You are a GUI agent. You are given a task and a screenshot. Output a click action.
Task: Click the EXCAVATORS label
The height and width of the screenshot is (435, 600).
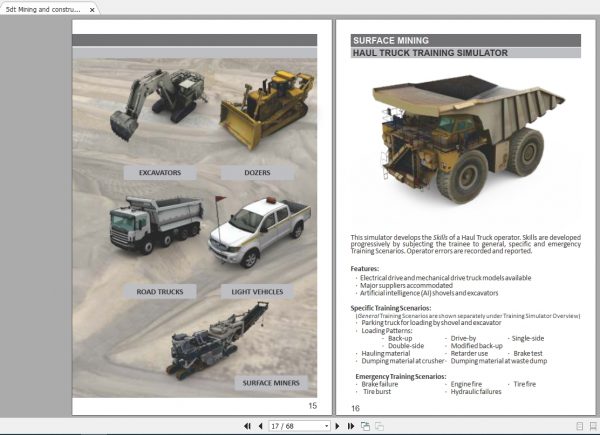(160, 173)
